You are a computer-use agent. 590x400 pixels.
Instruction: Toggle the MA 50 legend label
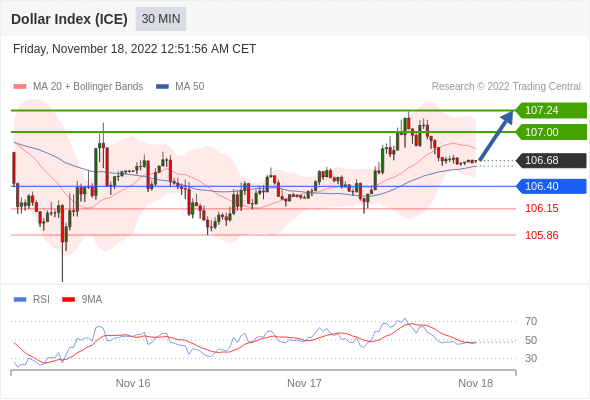click(190, 87)
